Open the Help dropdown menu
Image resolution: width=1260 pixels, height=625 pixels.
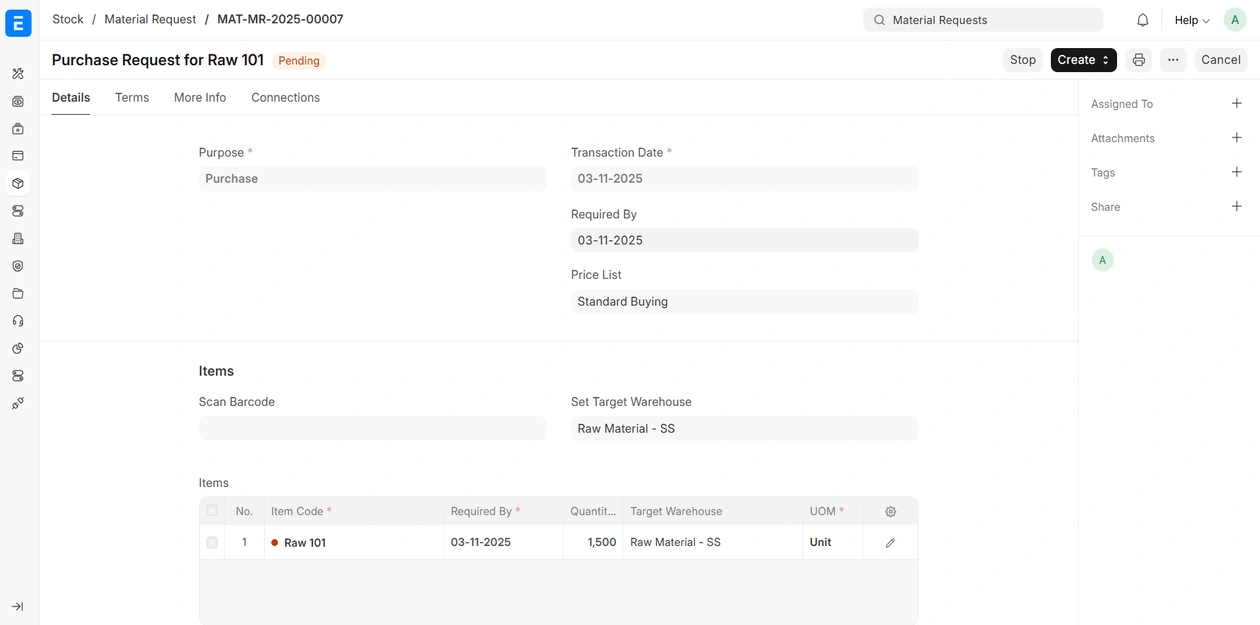1191,20
